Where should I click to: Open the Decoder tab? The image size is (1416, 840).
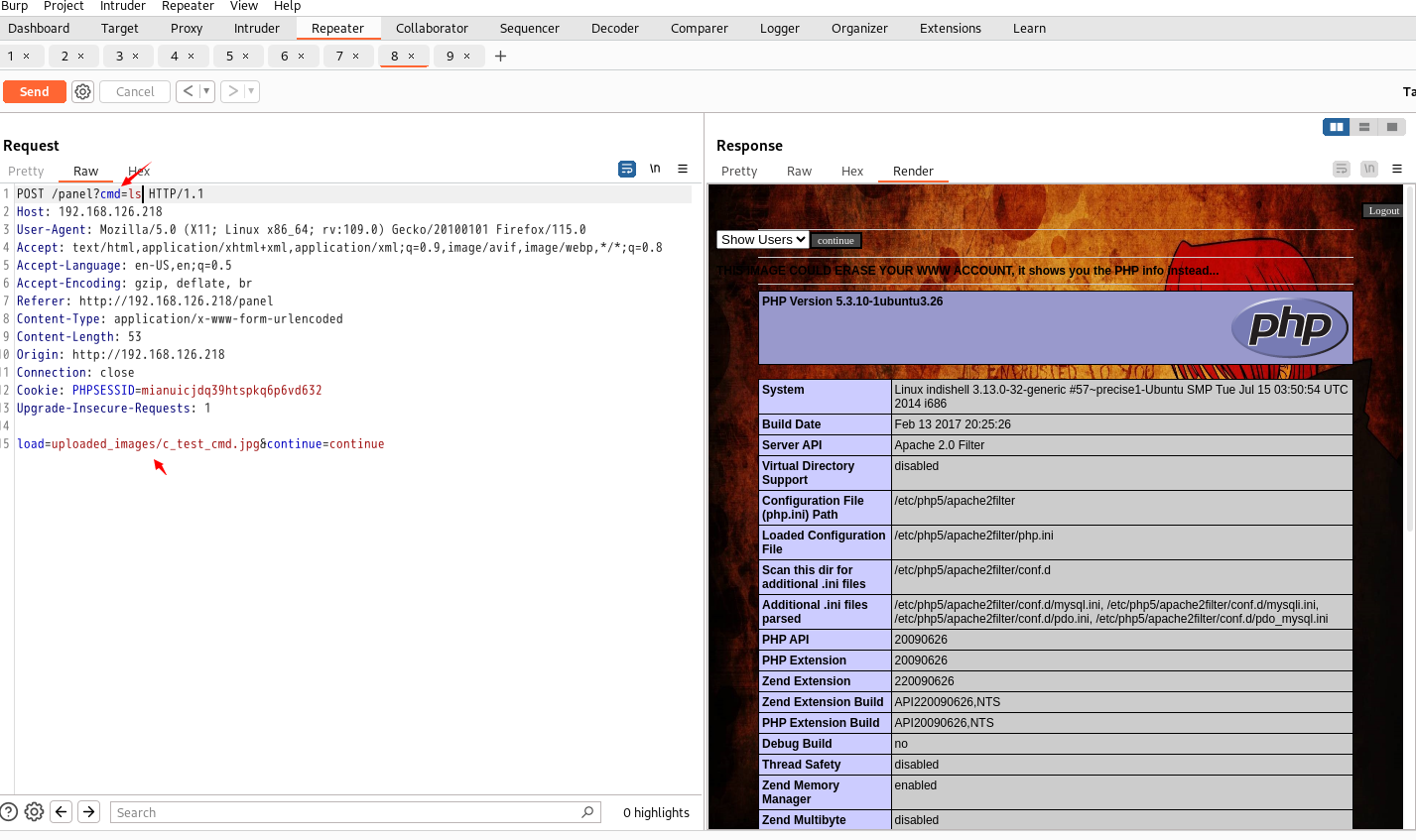point(615,28)
